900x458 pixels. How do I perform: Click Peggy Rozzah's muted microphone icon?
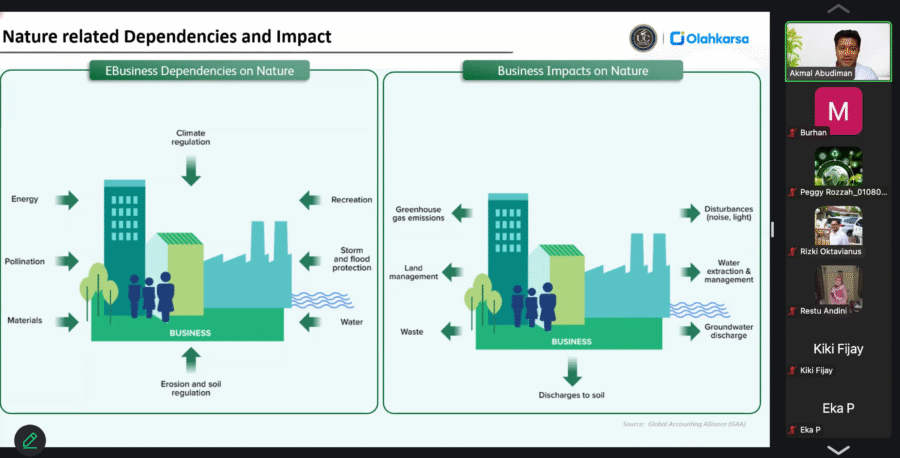(792, 192)
